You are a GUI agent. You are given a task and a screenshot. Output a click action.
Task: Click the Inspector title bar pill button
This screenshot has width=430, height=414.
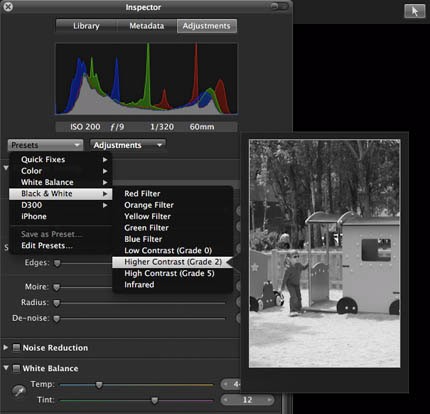[279, 6]
